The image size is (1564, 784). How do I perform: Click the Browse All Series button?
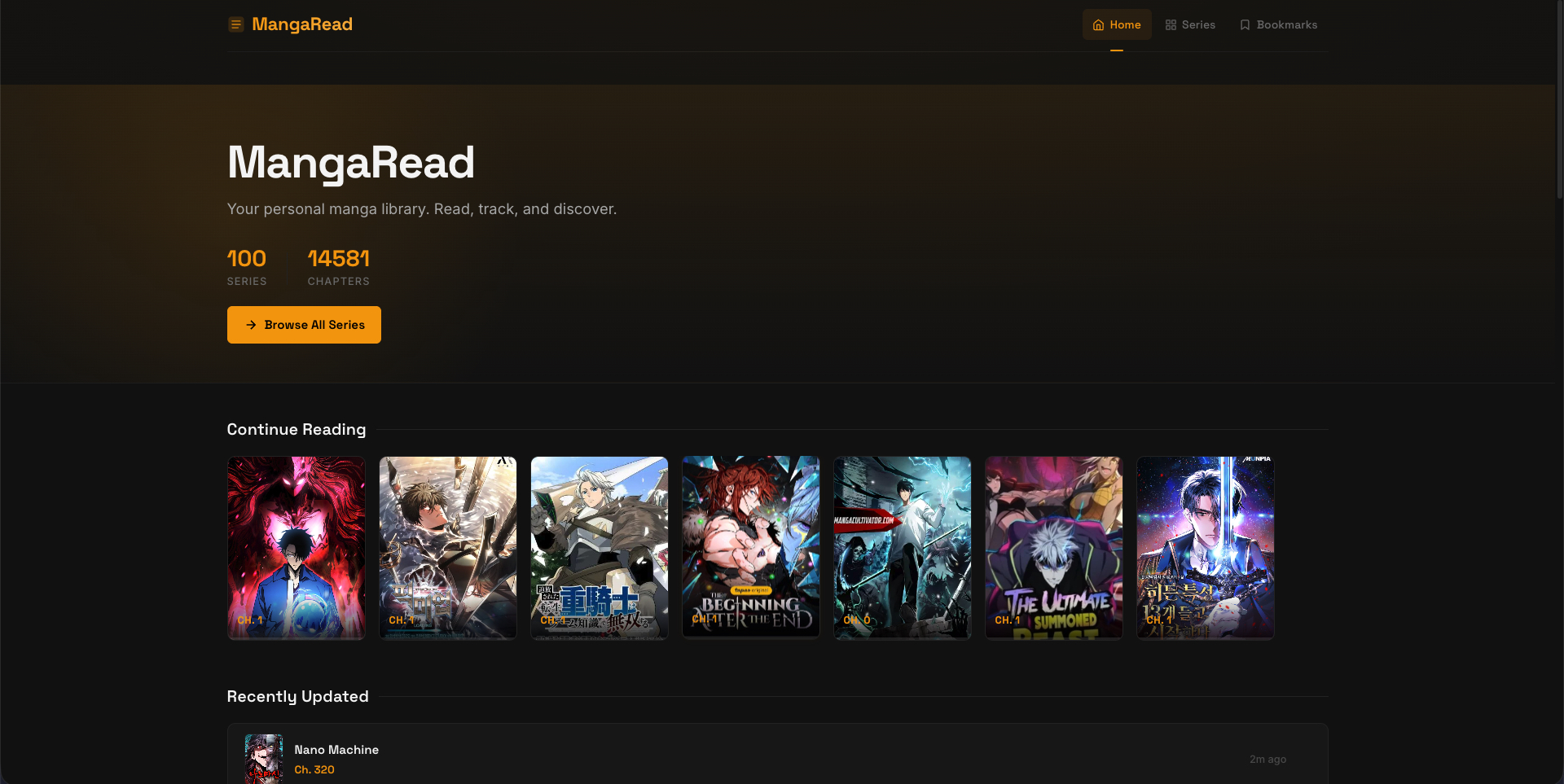coord(304,325)
